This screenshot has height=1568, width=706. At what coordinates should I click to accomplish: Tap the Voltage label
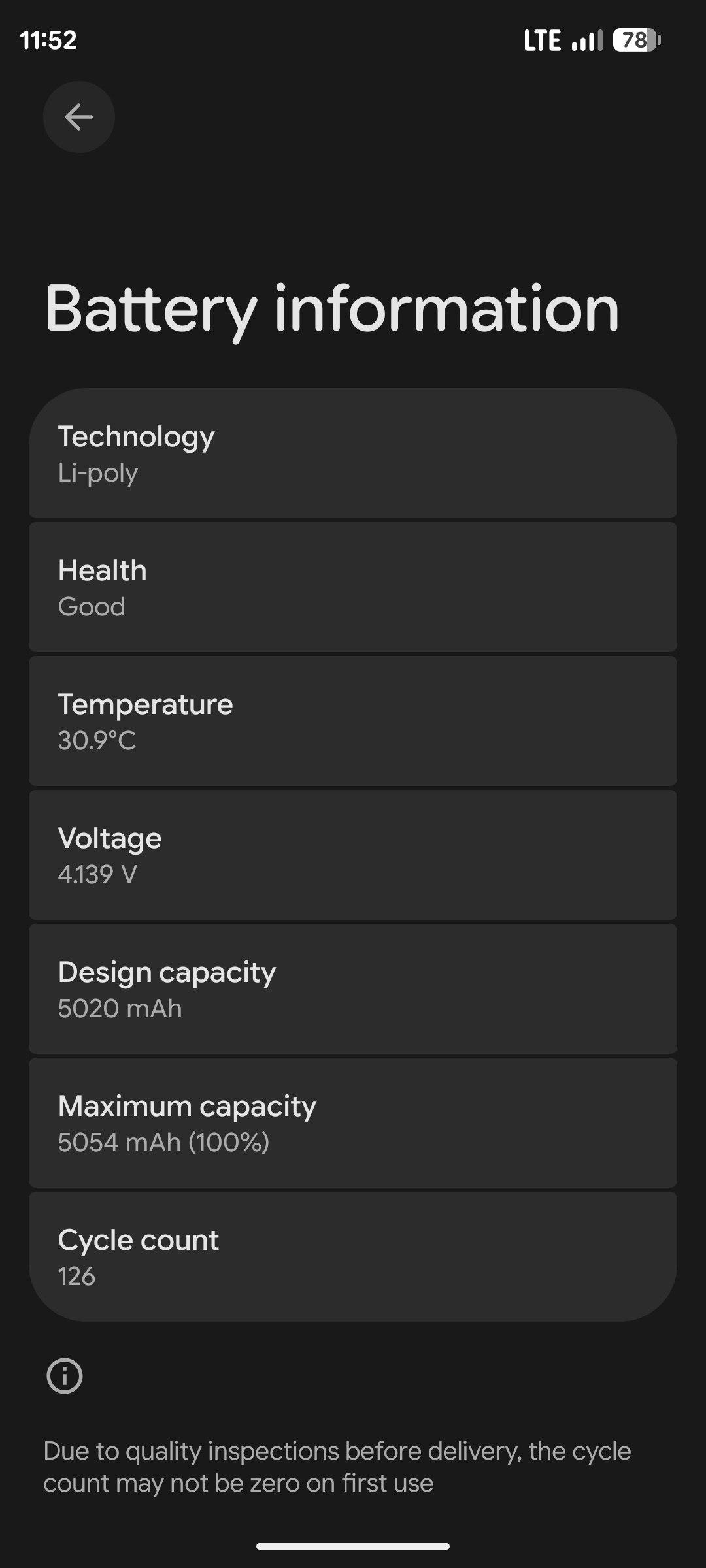point(110,838)
